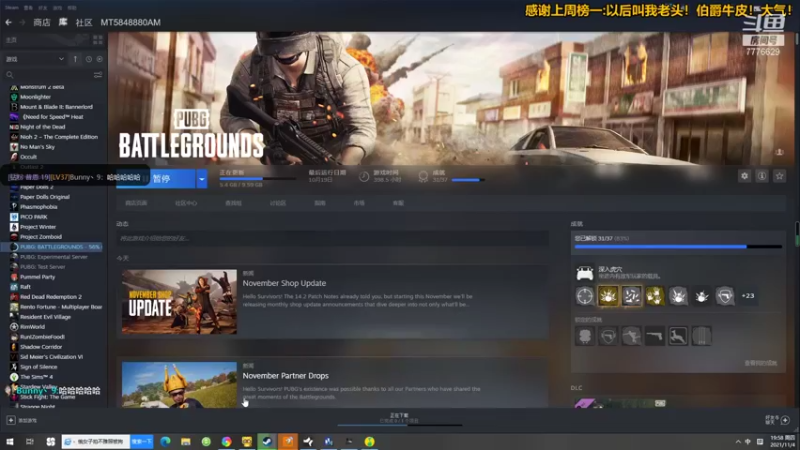Click the PUBG update download progress bar
Viewport: 800px width, 450px height.
click(258, 179)
